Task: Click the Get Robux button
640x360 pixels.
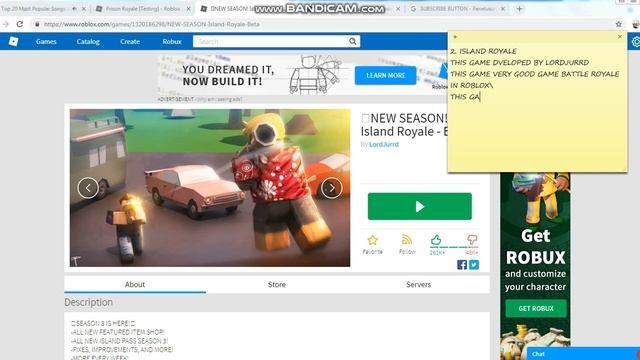Action: (x=536, y=309)
